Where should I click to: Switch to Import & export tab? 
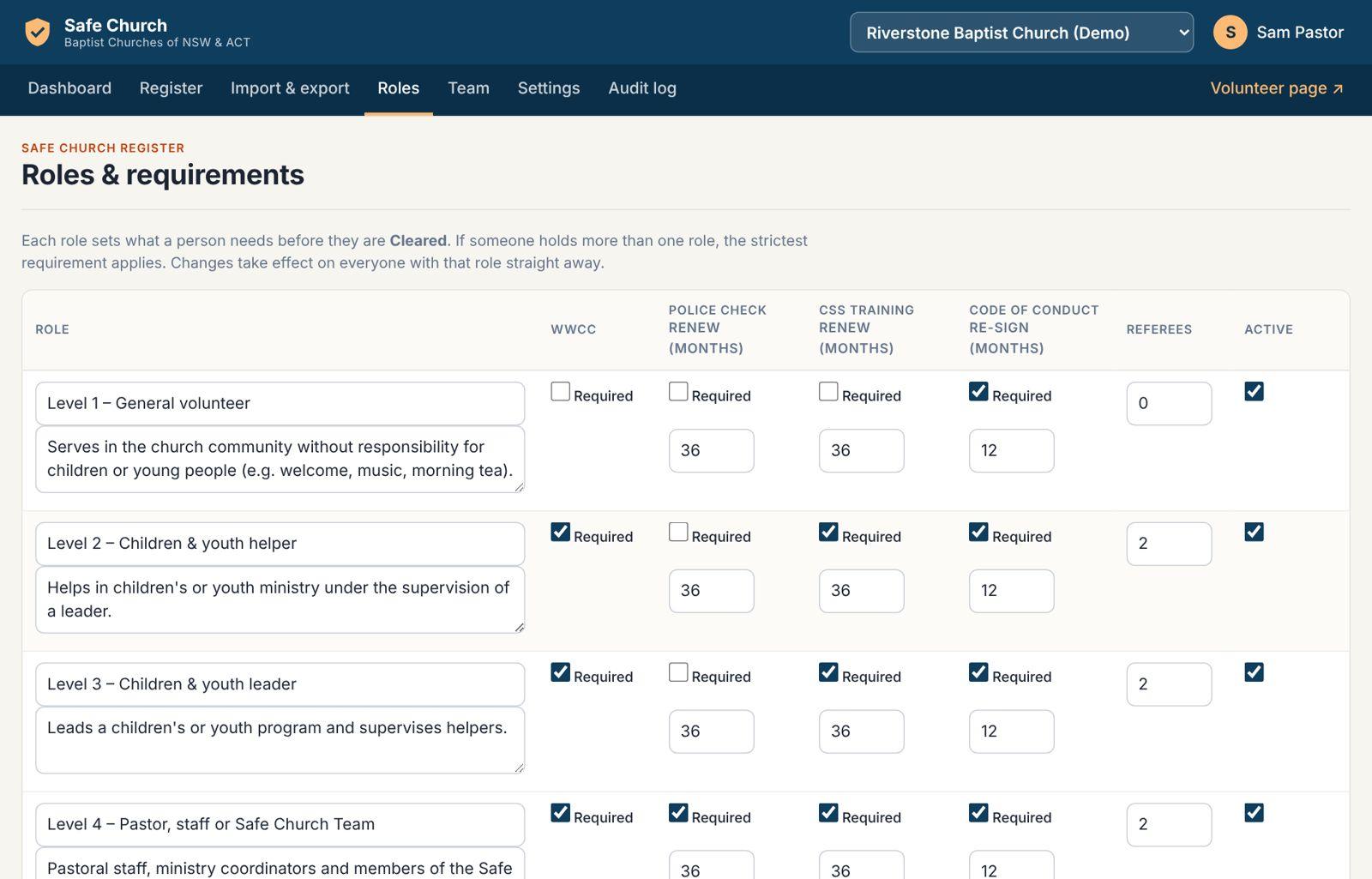(290, 88)
